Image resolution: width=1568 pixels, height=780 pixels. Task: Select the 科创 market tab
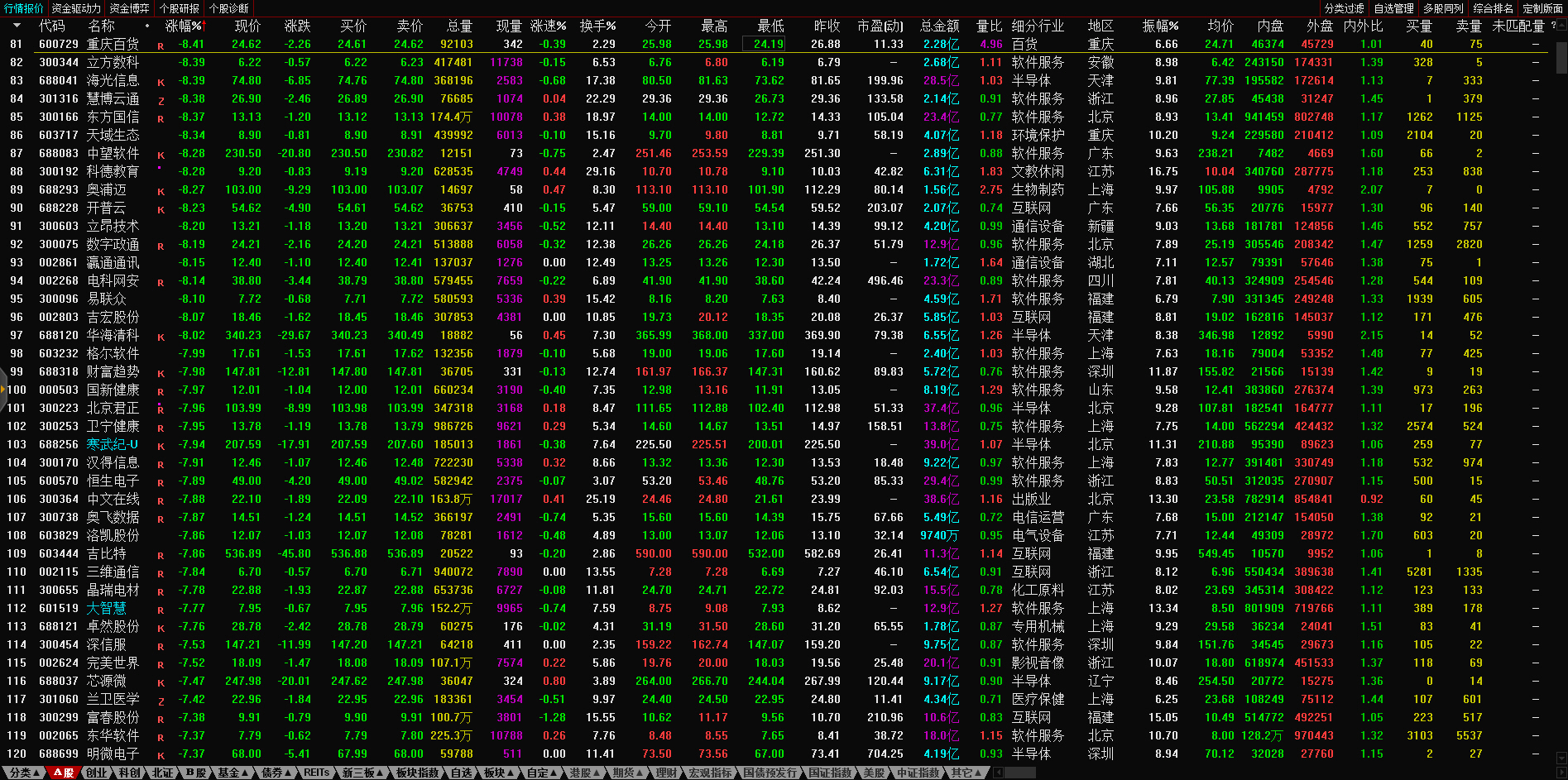[x=129, y=773]
